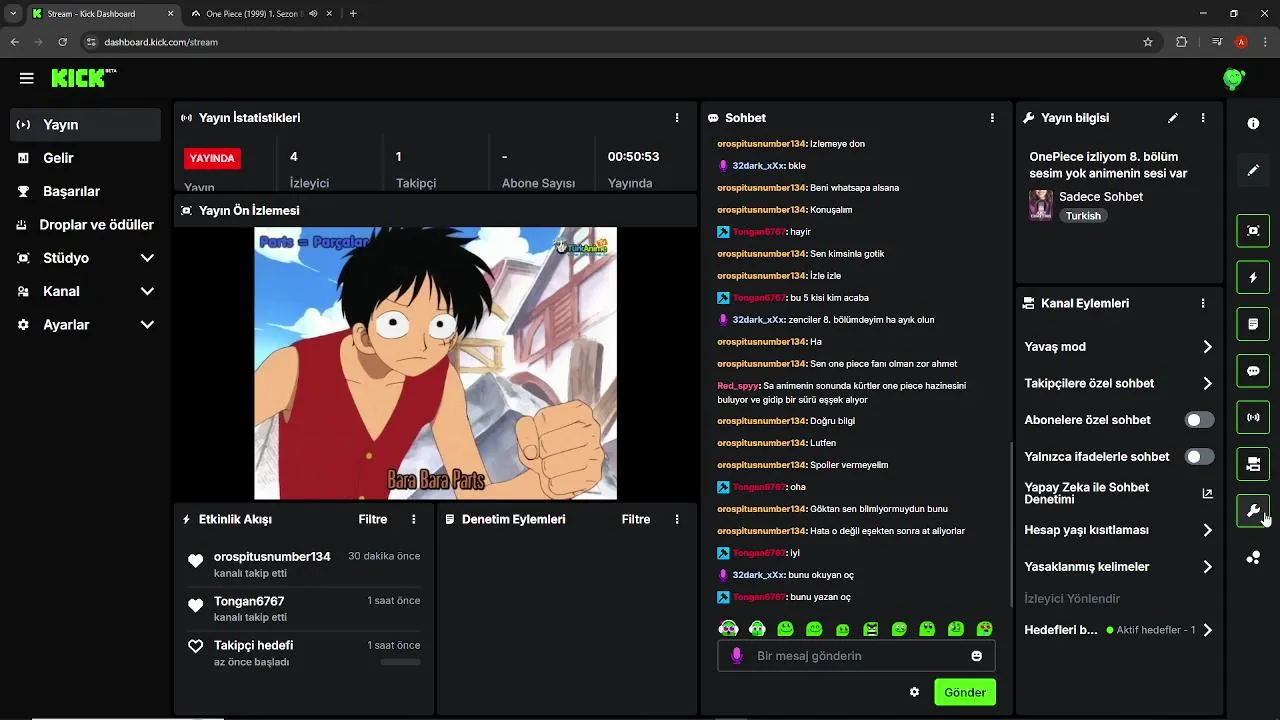Toggle the camera stream info icon in the right sidebar
Image resolution: width=1280 pixels, height=720 pixels.
point(1253,464)
